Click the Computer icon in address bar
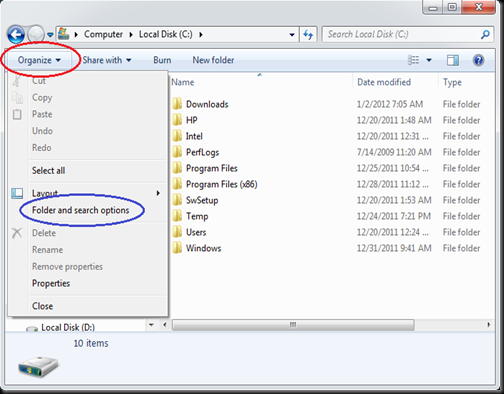Screen dimensions: 504x394 click(63, 34)
